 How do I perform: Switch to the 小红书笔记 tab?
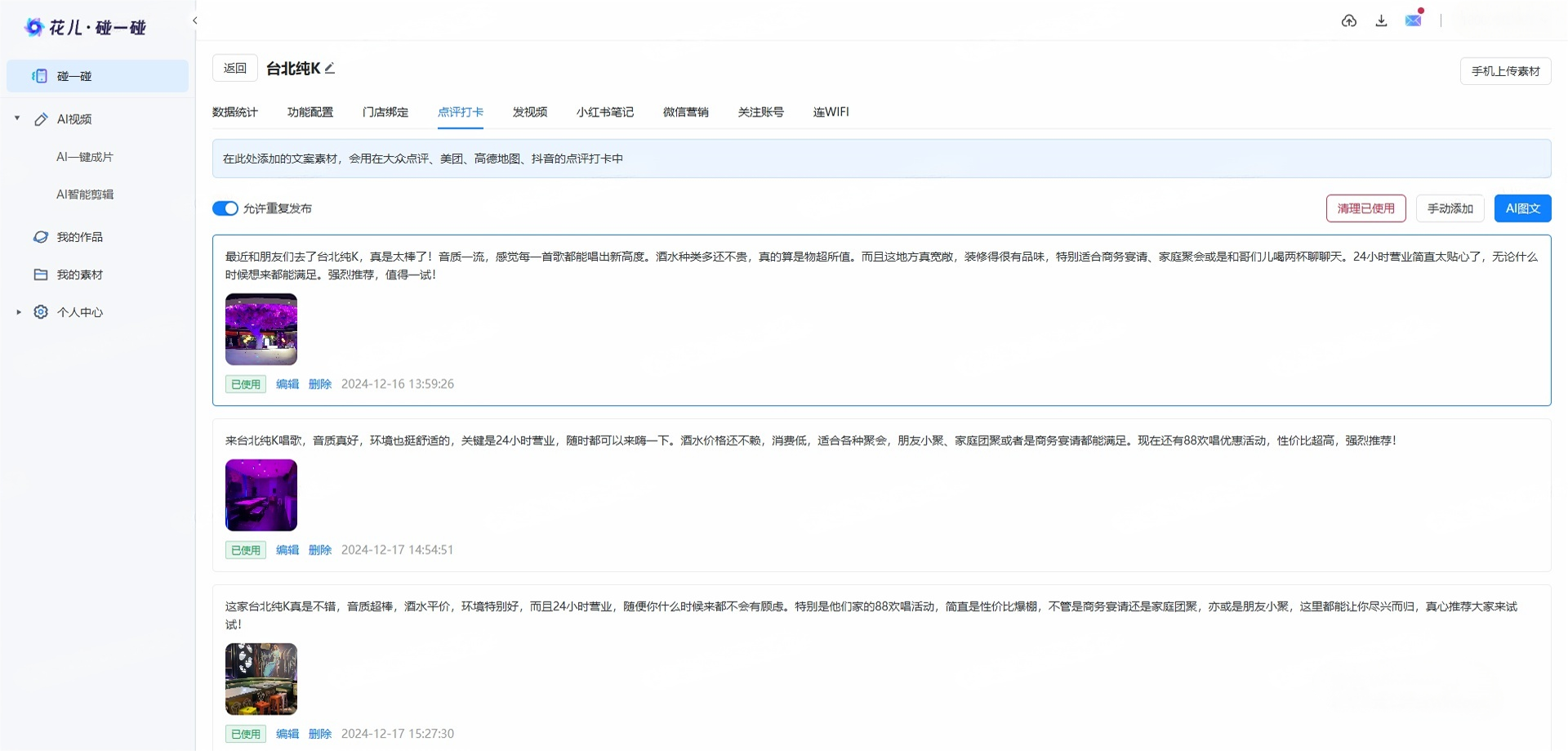point(605,112)
